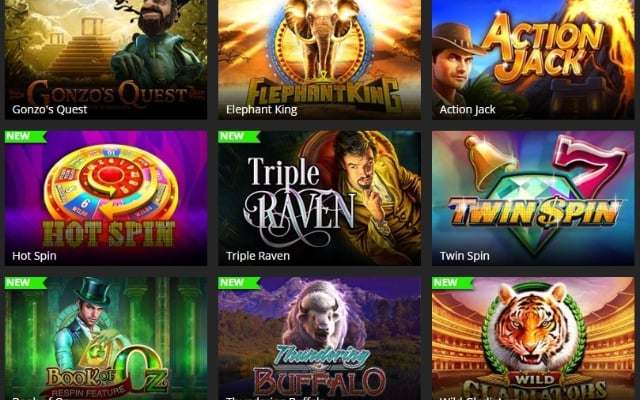Open the Book of Oz game tile
Image resolution: width=640 pixels, height=400 pixels.
tap(106, 338)
